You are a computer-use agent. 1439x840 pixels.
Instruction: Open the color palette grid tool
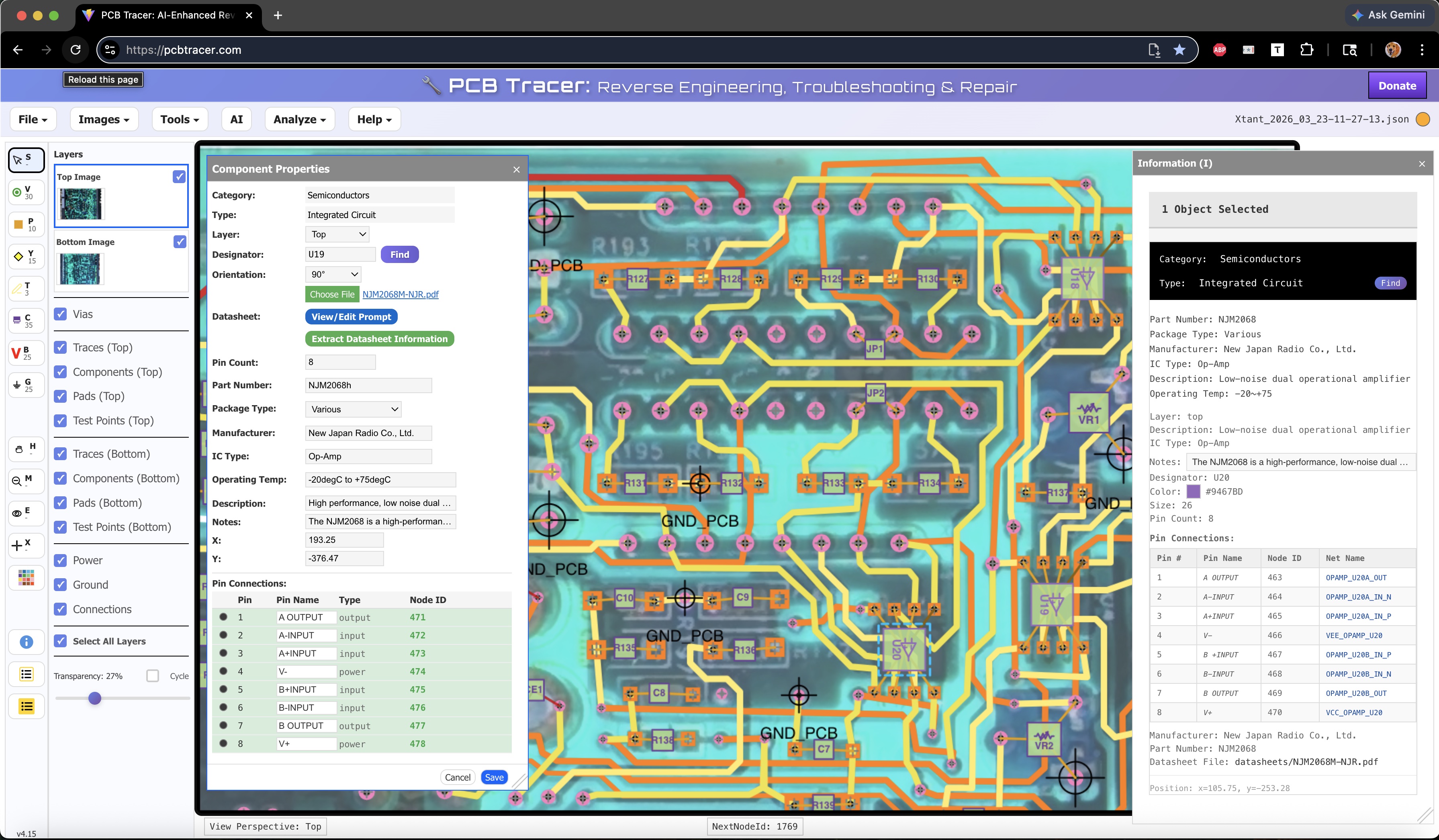point(26,577)
